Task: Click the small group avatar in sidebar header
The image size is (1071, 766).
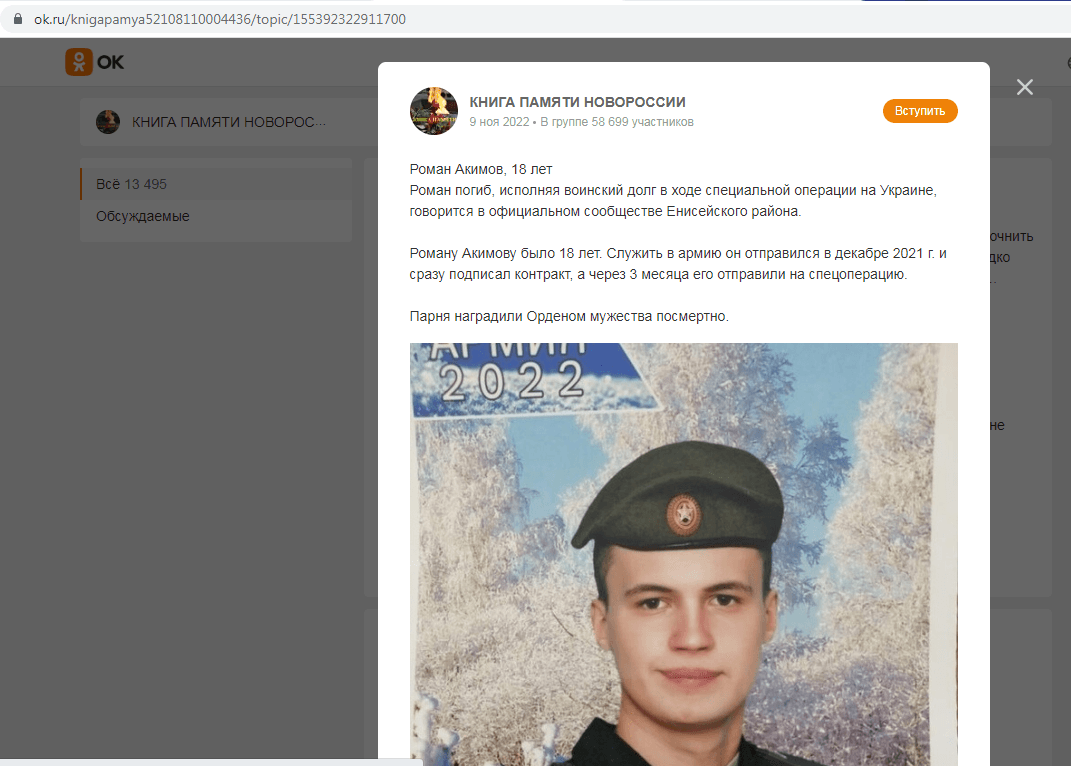Action: click(108, 122)
